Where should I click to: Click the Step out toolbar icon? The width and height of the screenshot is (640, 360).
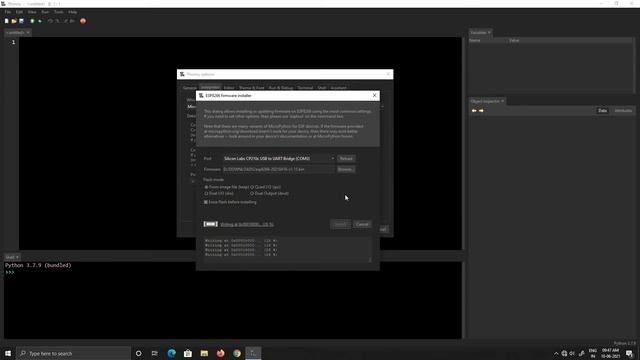65,21
